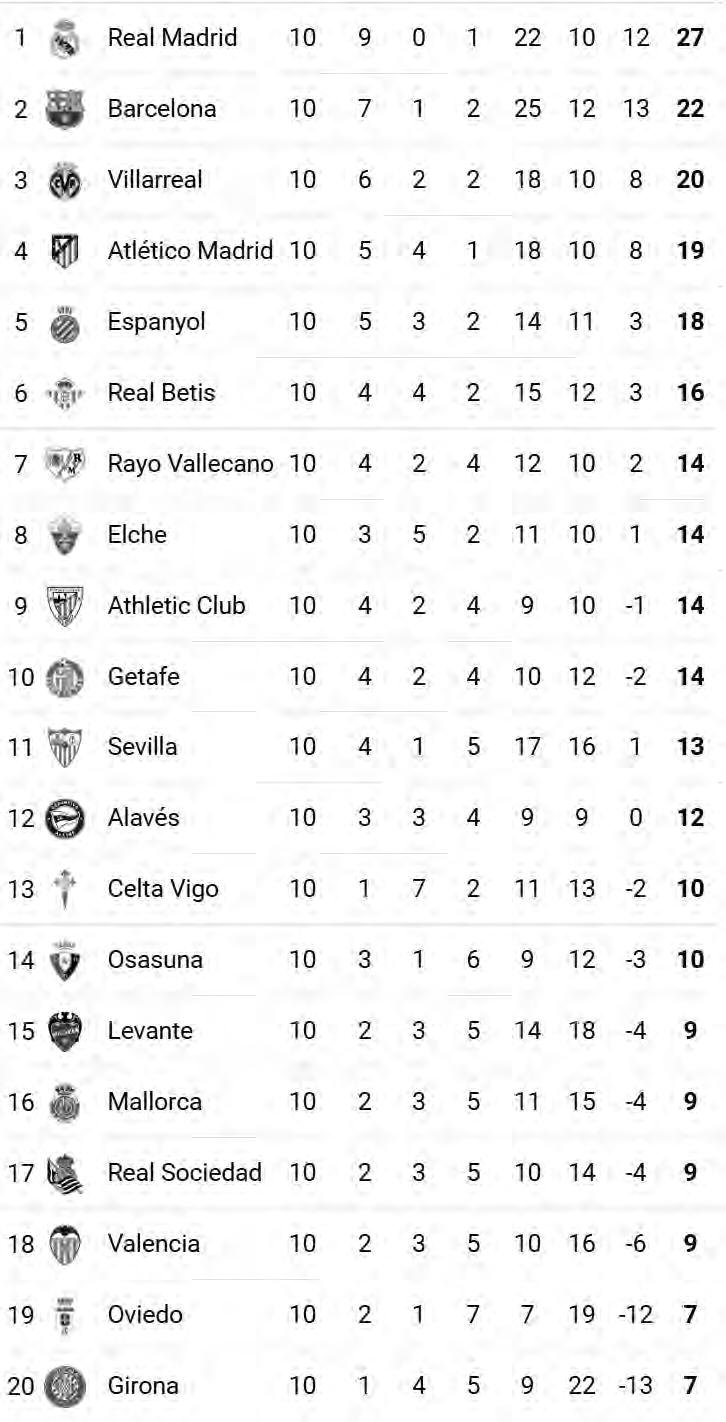Click the Villarreal club crest icon

pos(65,180)
